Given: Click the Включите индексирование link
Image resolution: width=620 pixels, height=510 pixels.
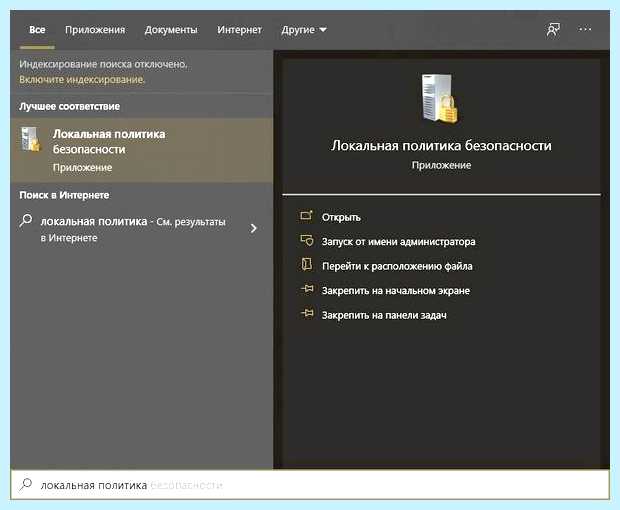Looking at the screenshot, I should 82,79.
